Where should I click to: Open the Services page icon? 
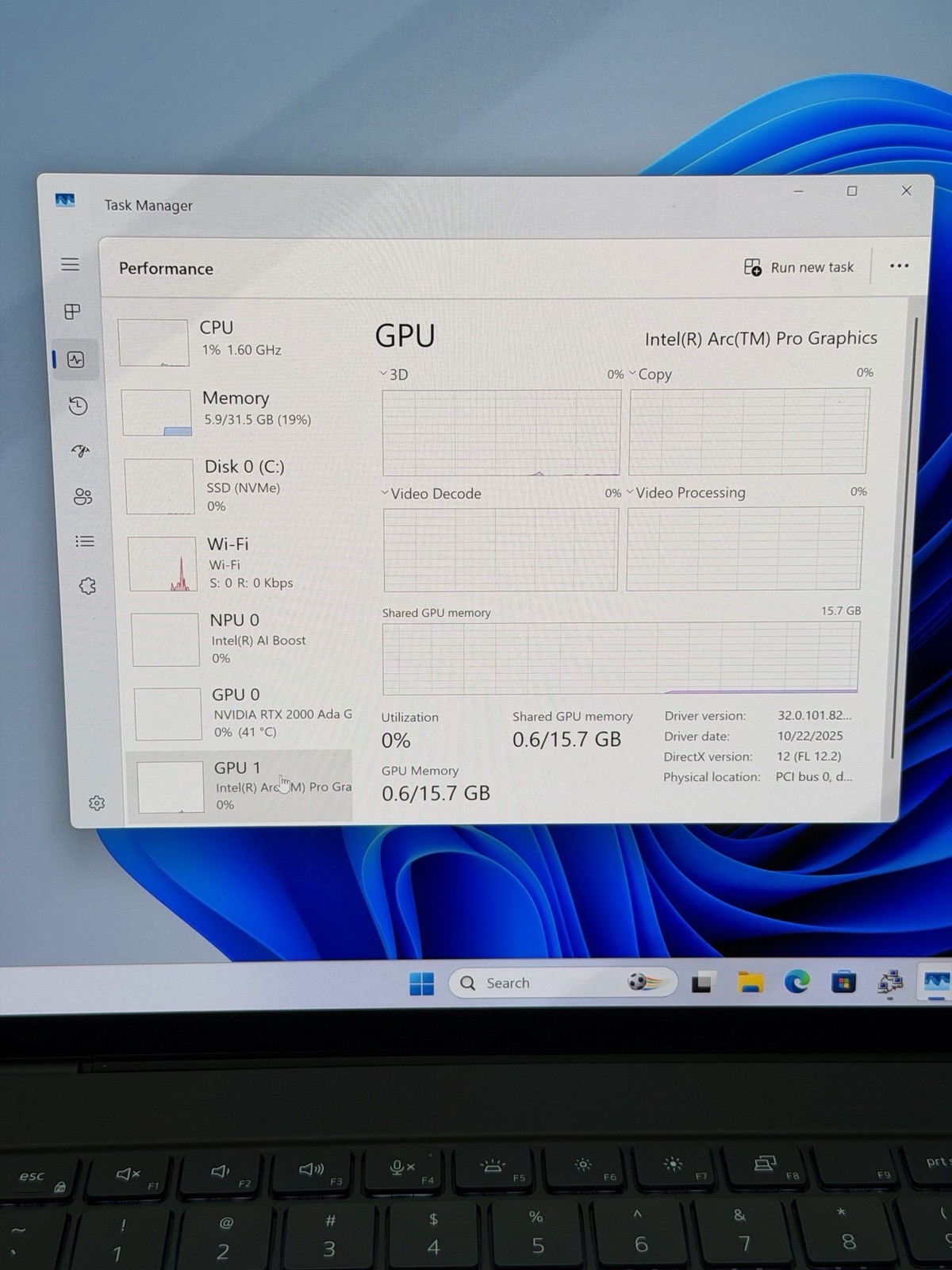pyautogui.click(x=87, y=586)
